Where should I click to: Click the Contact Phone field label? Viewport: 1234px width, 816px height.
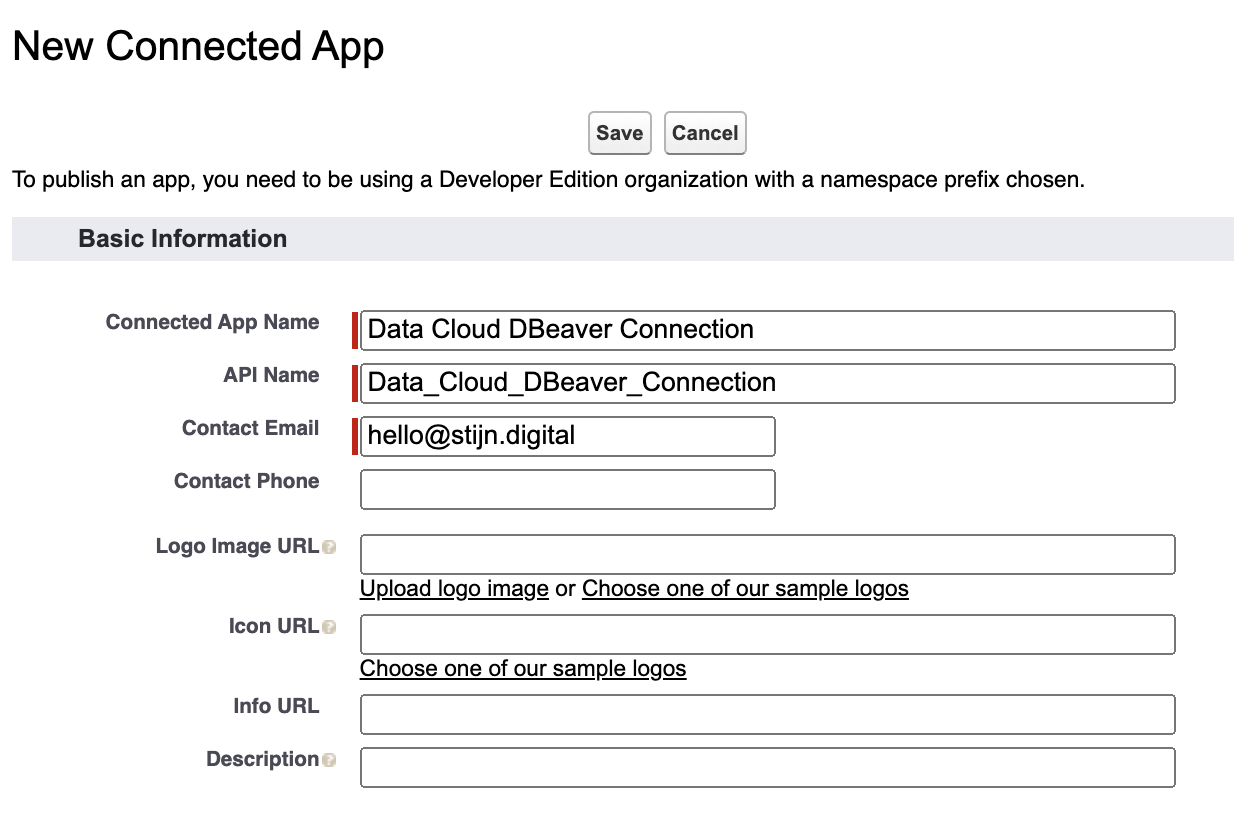pyautogui.click(x=246, y=481)
